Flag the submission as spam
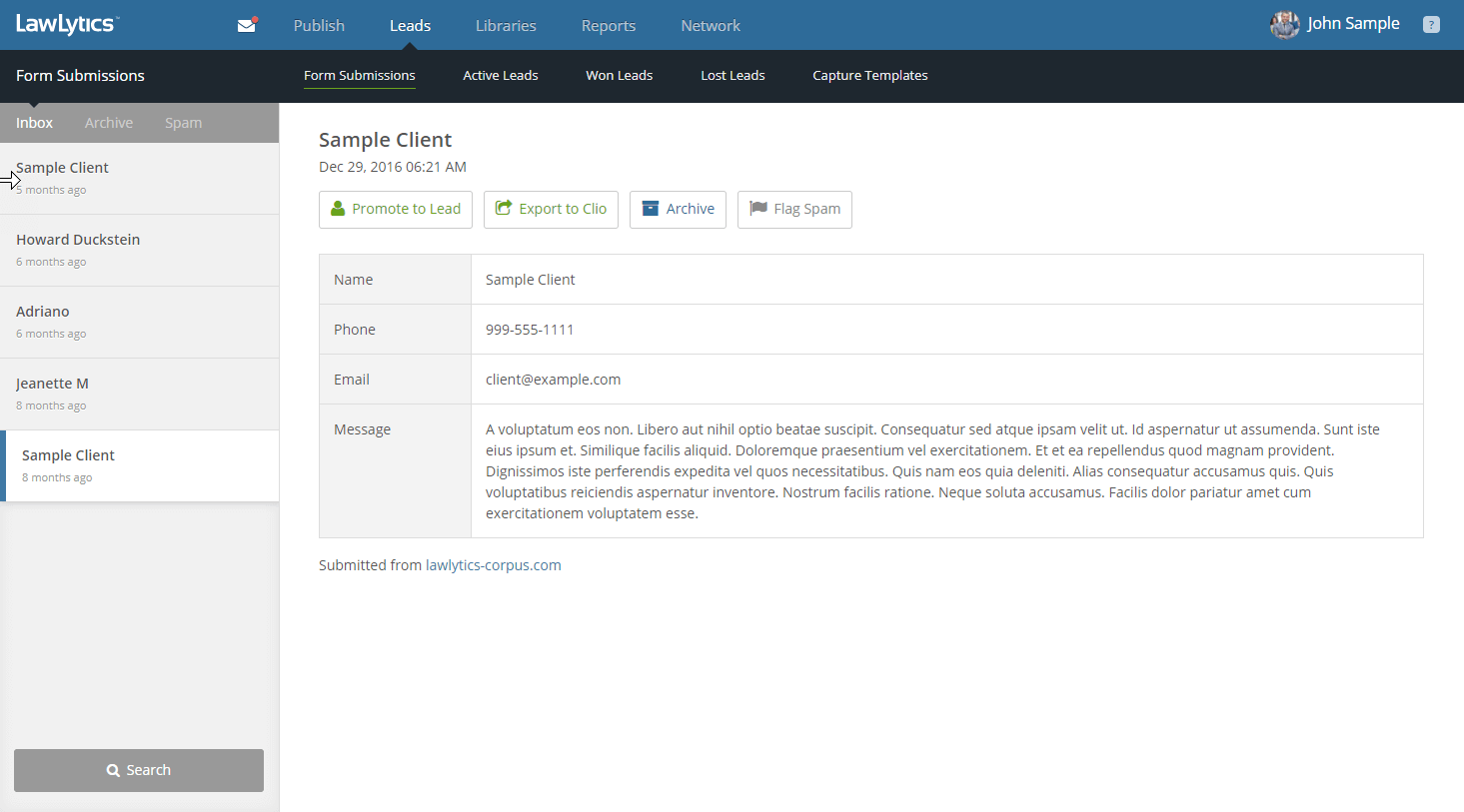Image resolution: width=1464 pixels, height=812 pixels. [x=794, y=209]
